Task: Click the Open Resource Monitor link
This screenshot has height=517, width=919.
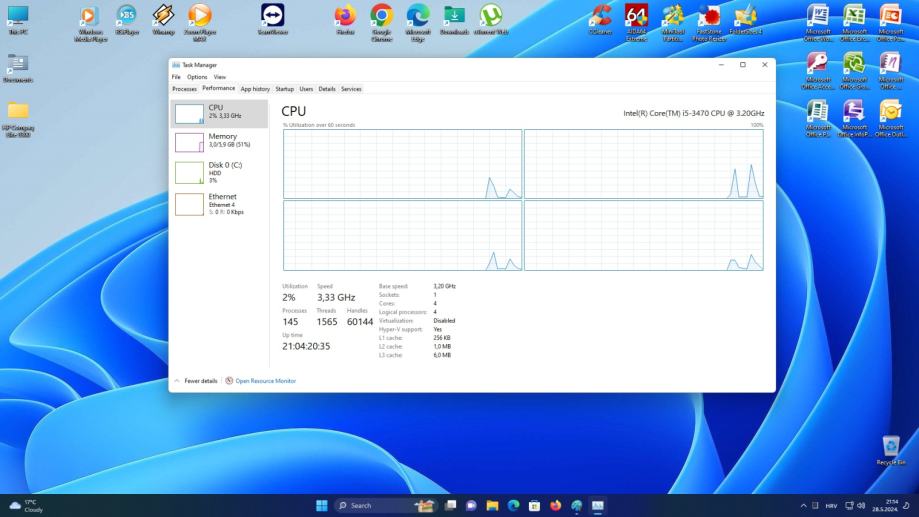Action: coord(265,381)
